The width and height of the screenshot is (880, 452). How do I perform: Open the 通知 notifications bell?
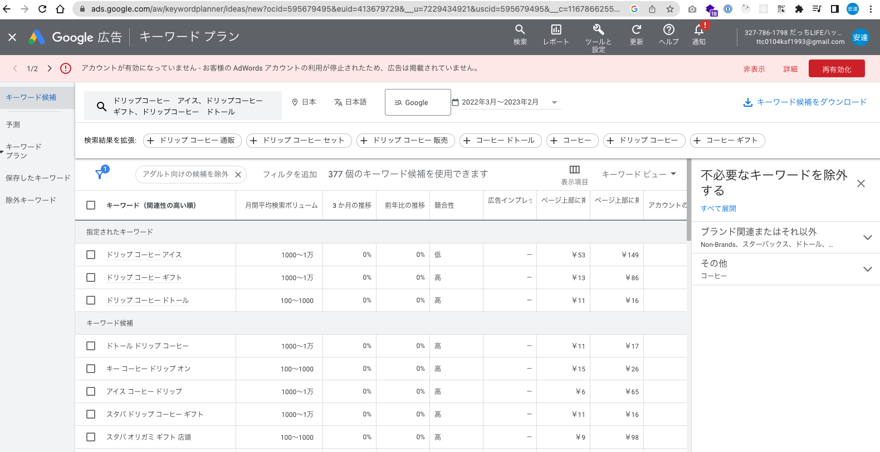pos(699,35)
